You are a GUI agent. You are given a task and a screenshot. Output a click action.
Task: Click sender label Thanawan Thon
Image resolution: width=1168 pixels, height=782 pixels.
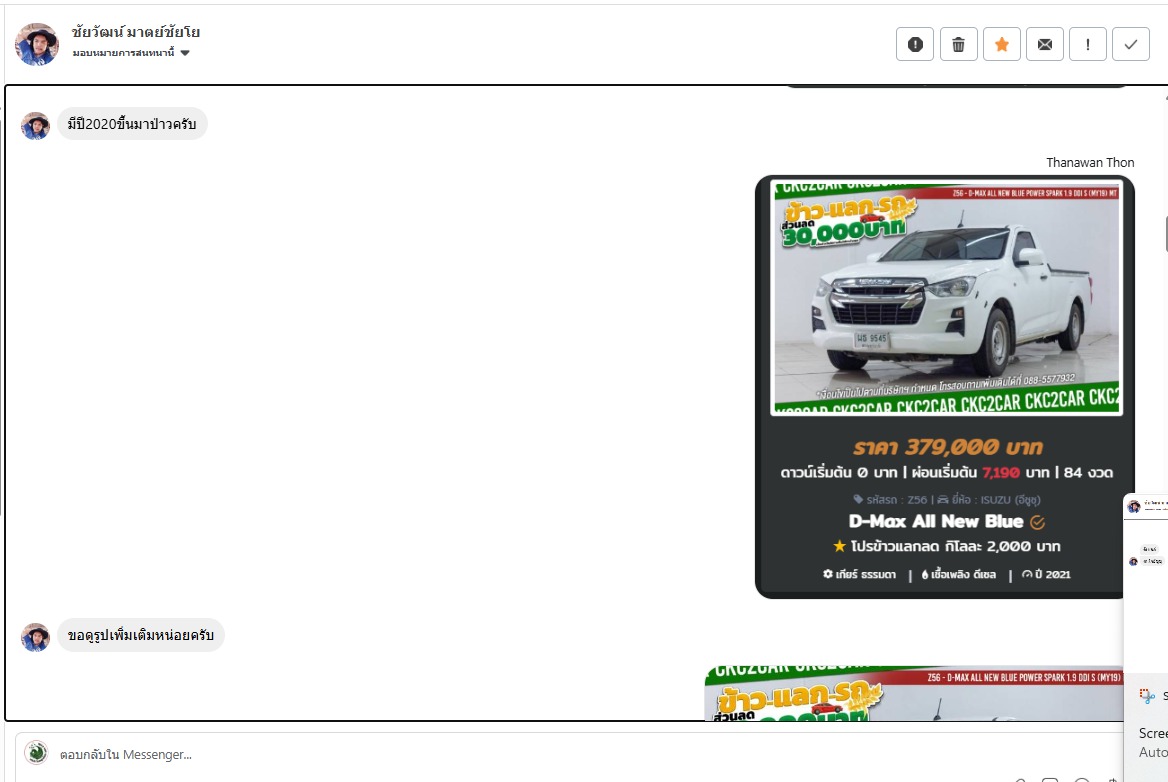tap(1090, 162)
